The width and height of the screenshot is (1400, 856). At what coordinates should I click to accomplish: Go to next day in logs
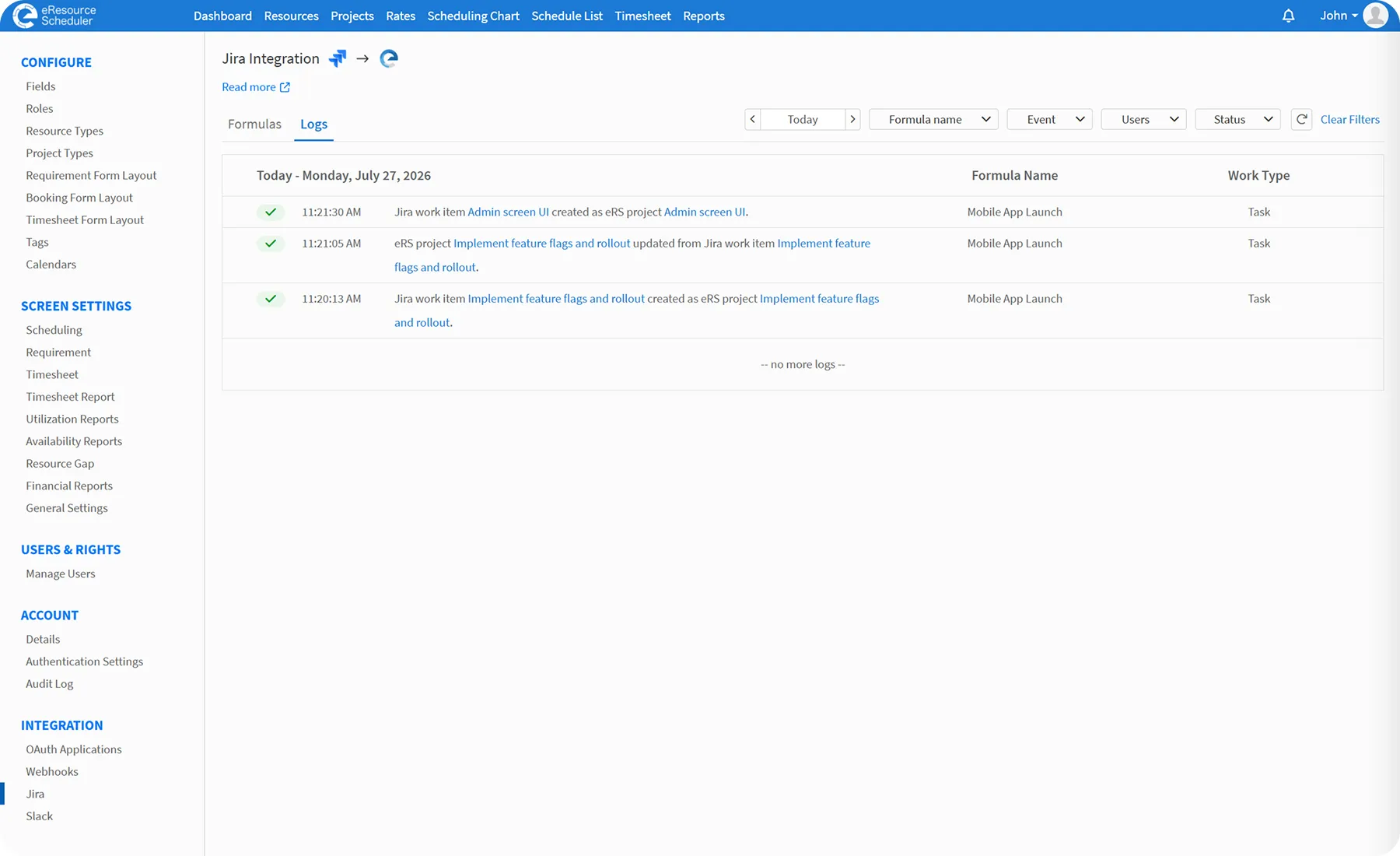coord(852,119)
